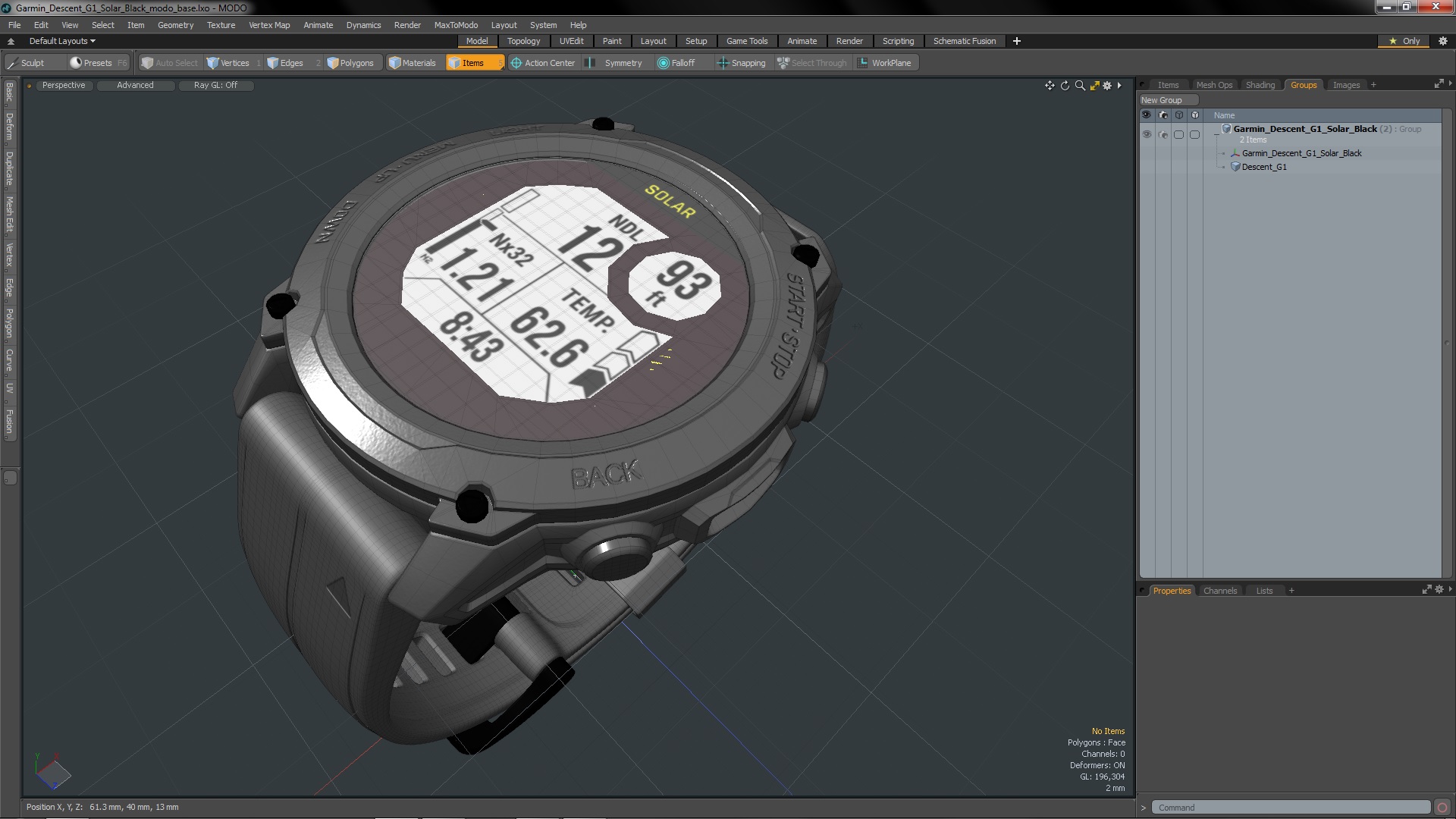Open the Perspective view type dropdown
The height and width of the screenshot is (819, 1456).
64,85
